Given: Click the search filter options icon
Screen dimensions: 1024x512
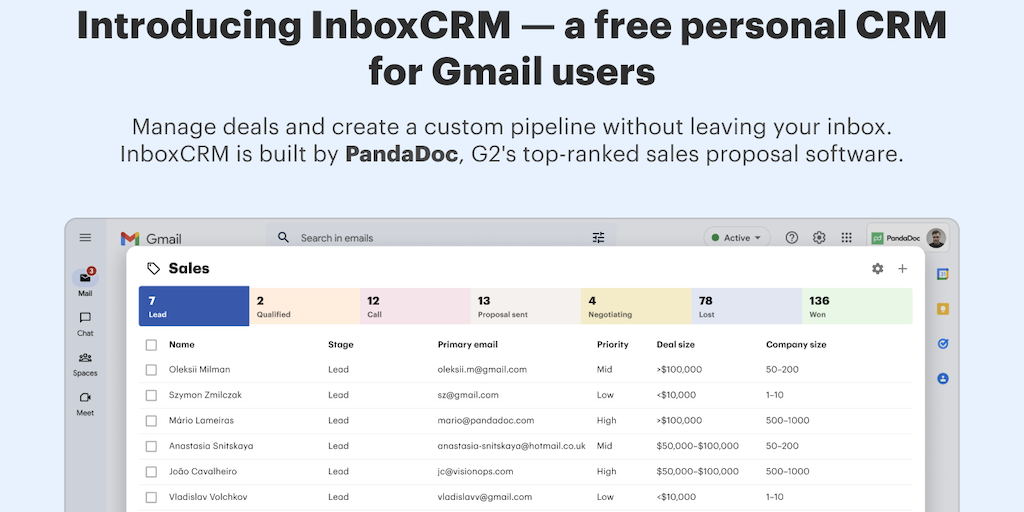Looking at the screenshot, I should [x=598, y=238].
